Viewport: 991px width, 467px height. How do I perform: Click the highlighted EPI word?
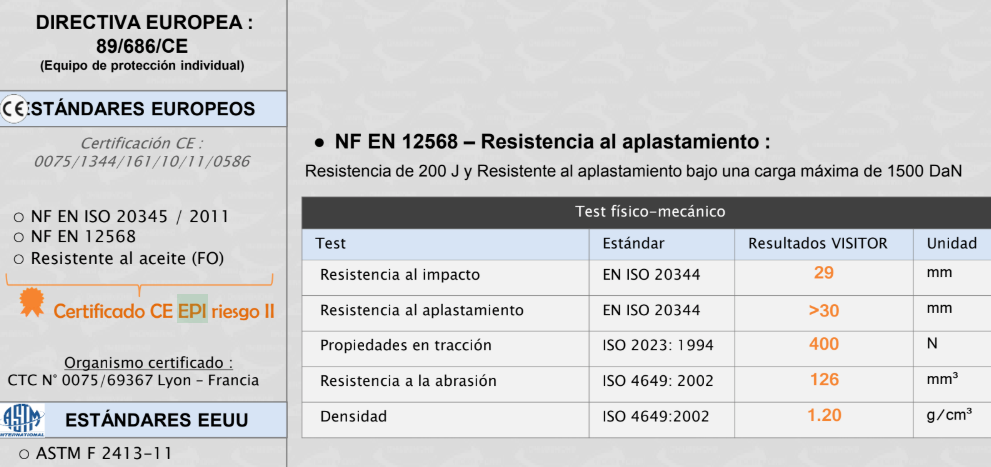(192, 310)
